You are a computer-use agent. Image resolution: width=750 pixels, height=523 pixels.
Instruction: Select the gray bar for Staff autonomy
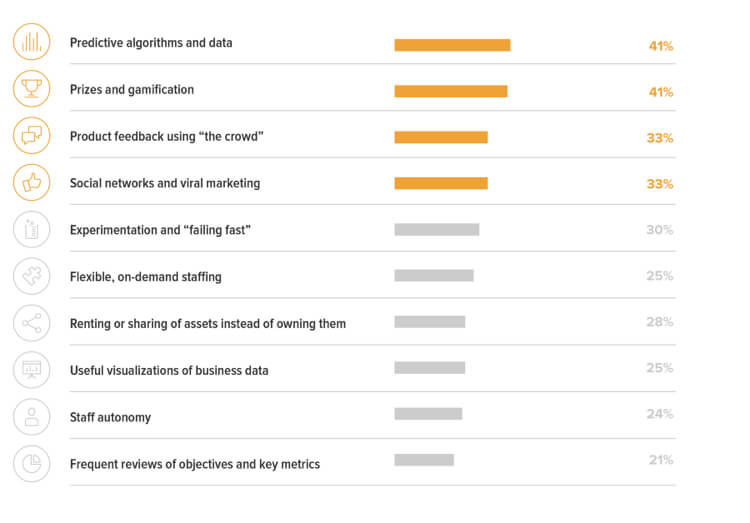(428, 414)
